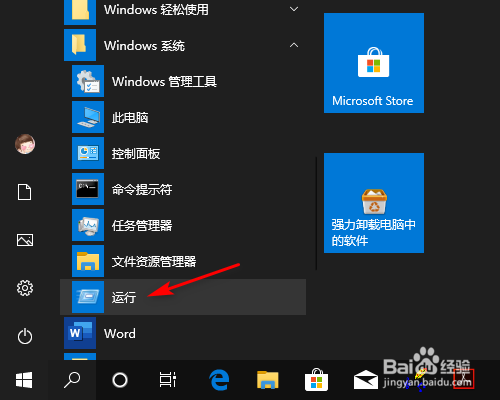Screen dimensions: 500x400
Task: Click the Windows 轻松使用 folder label
Action: tap(156, 9)
